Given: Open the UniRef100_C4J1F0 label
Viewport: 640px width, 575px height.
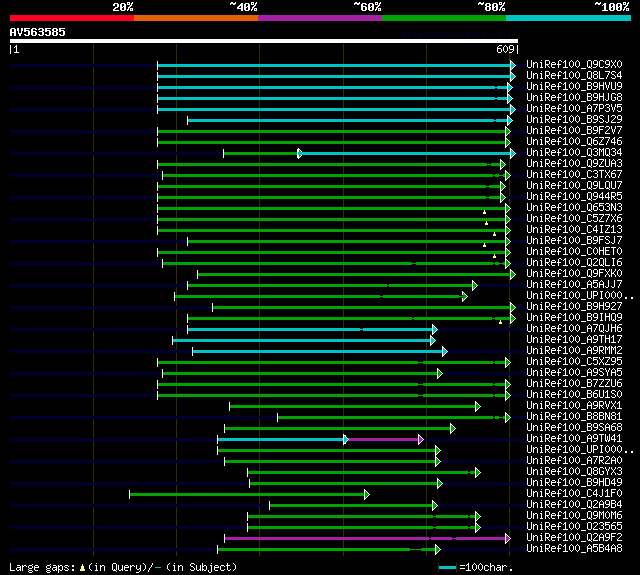Looking at the screenshot, I should 574,494.
